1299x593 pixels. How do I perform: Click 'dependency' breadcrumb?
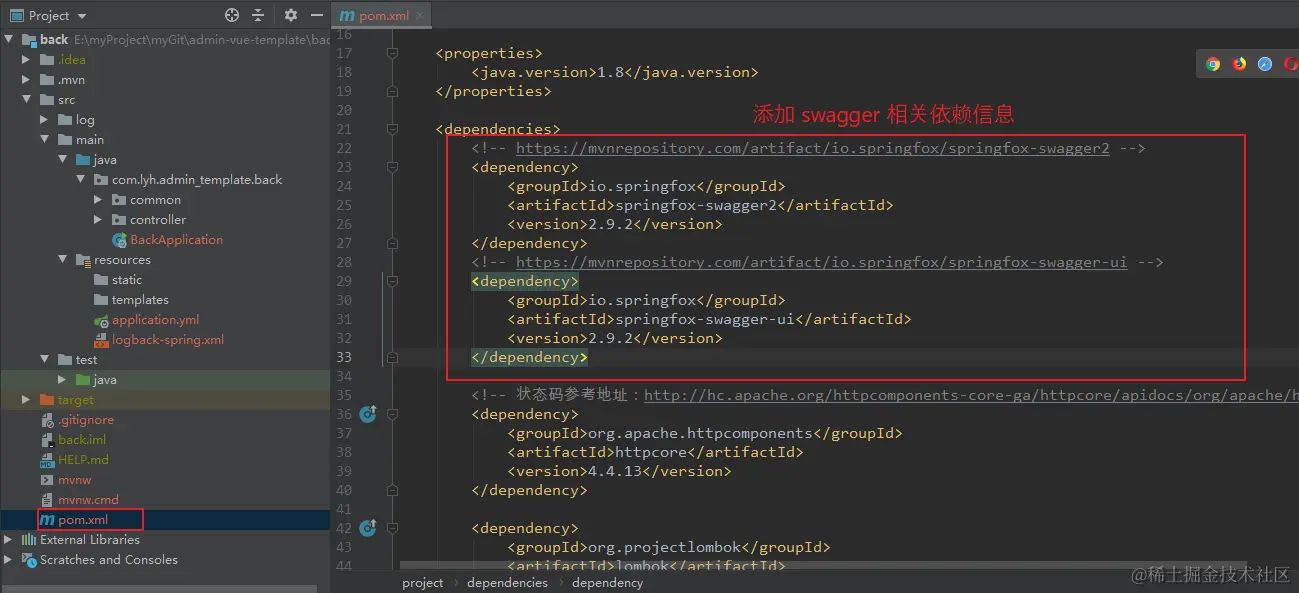tap(607, 582)
